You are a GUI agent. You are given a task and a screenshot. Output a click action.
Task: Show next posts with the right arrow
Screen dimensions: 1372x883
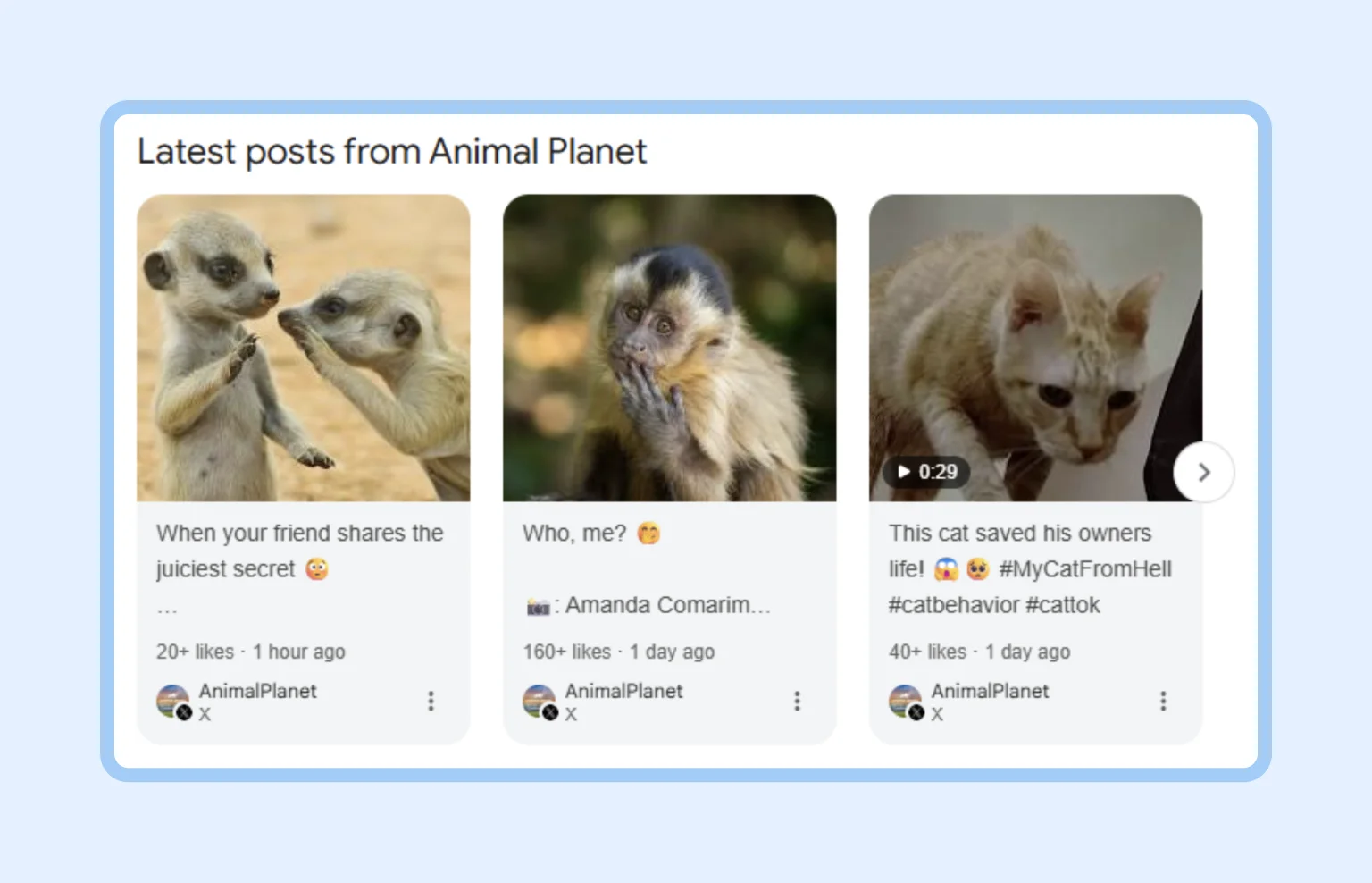(x=1204, y=472)
